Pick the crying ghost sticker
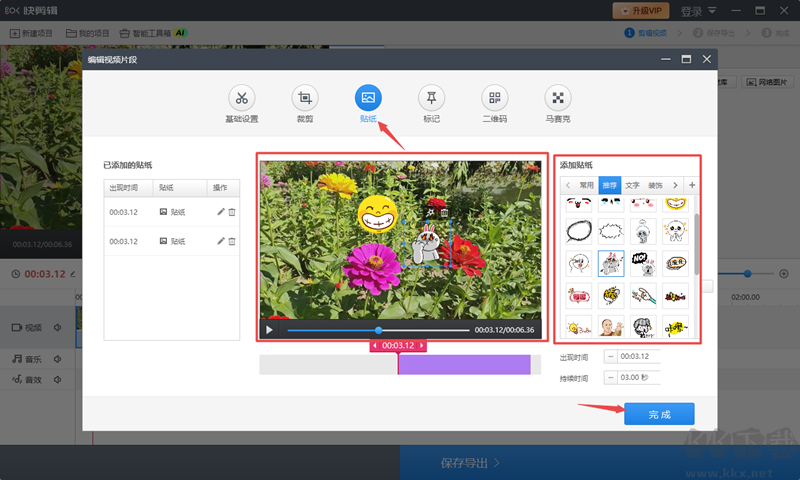800x480 pixels. 643,231
